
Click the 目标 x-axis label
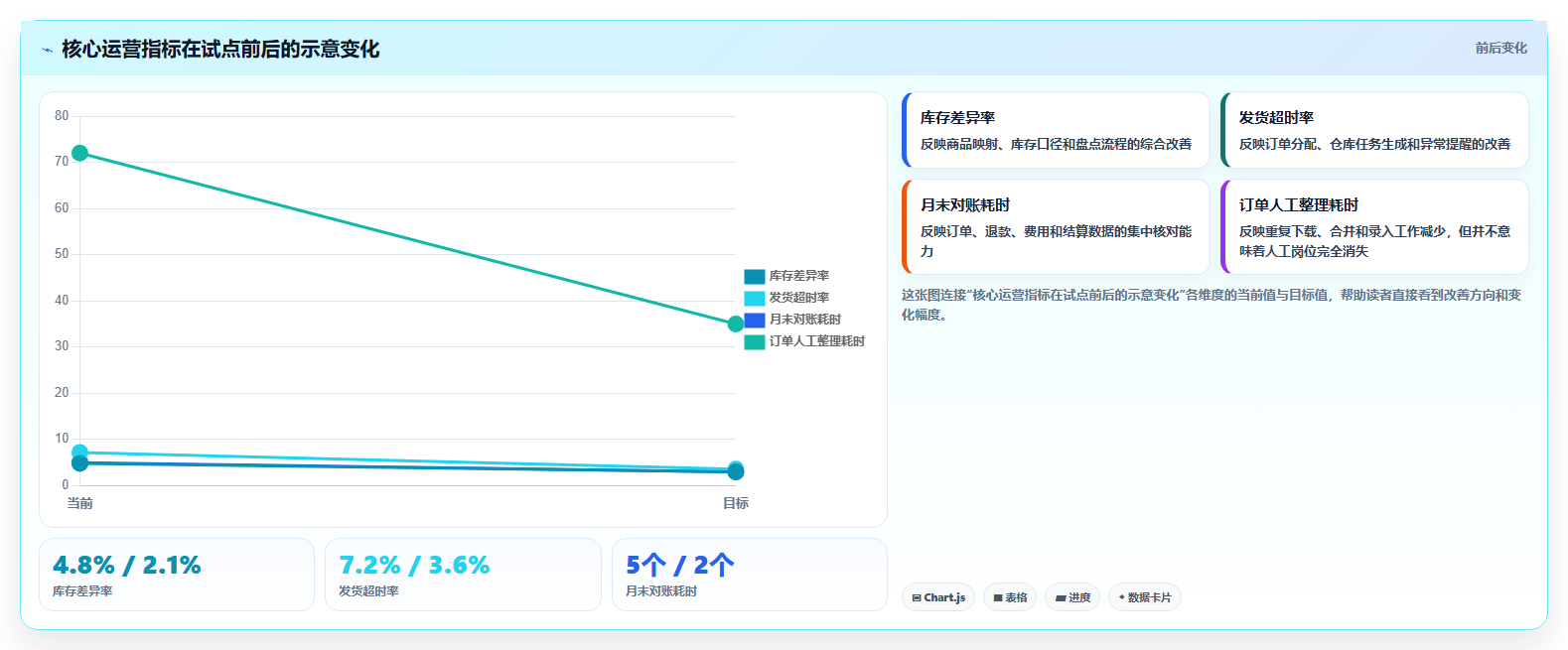click(736, 503)
